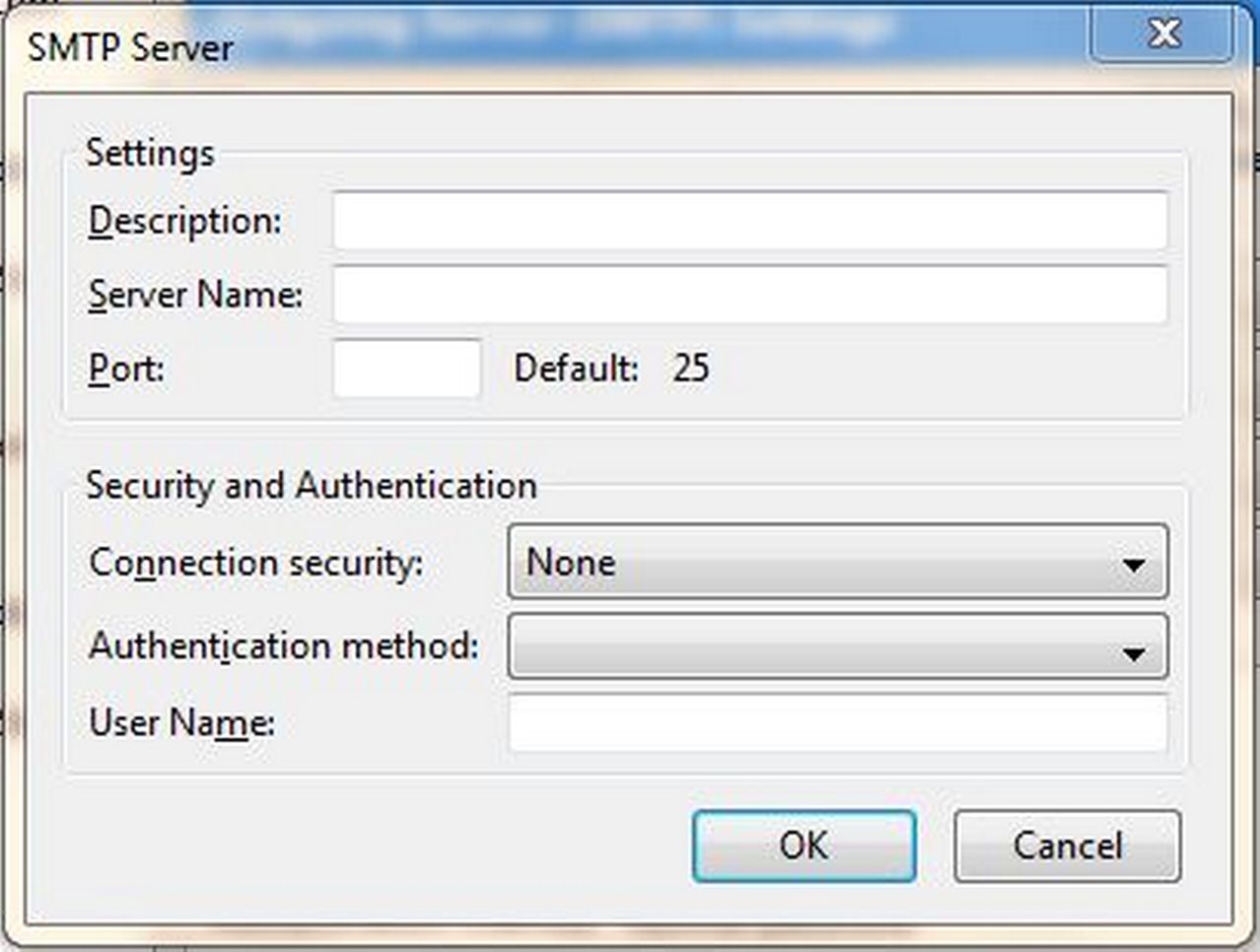
Task: Open the Connection security dropdown showing None
Action: click(x=838, y=562)
